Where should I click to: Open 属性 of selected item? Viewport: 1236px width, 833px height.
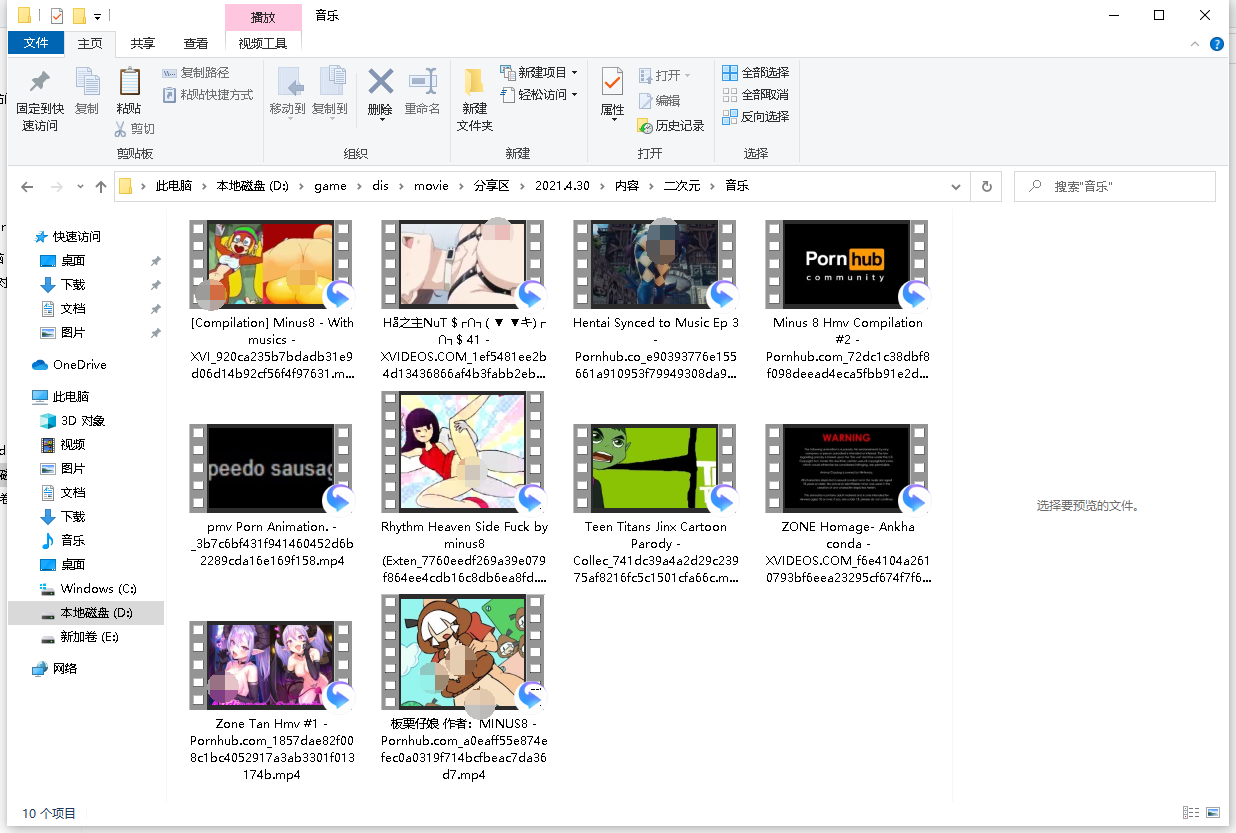pos(612,93)
